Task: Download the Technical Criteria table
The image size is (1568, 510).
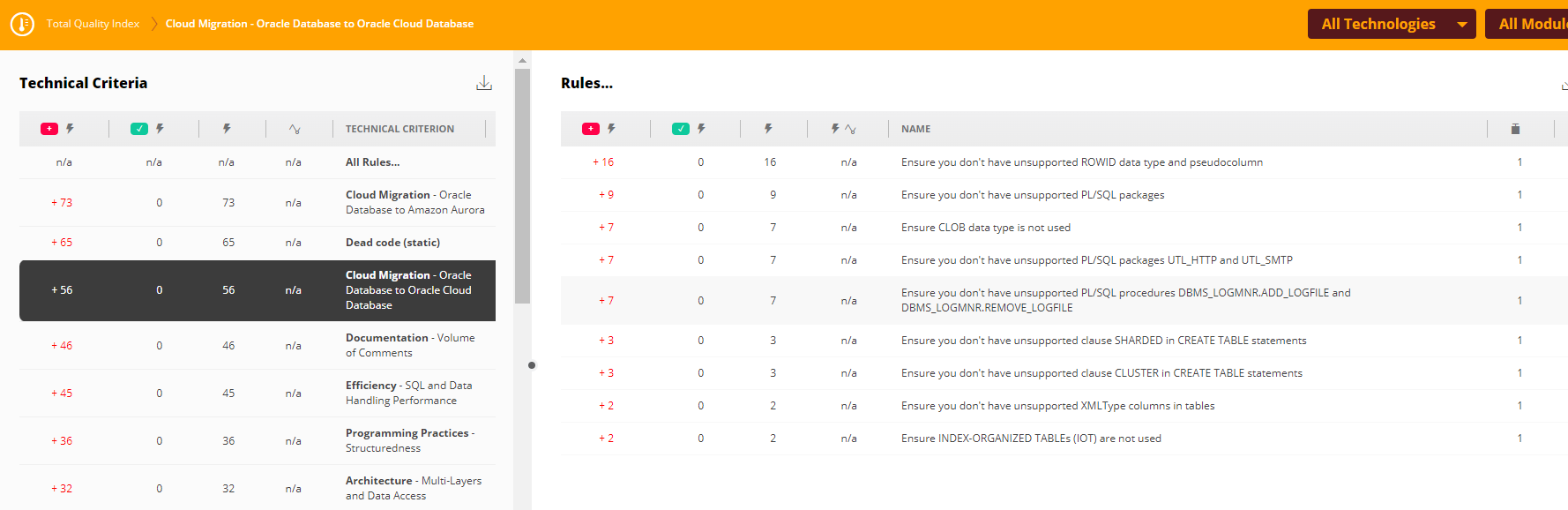Action: coord(484,83)
